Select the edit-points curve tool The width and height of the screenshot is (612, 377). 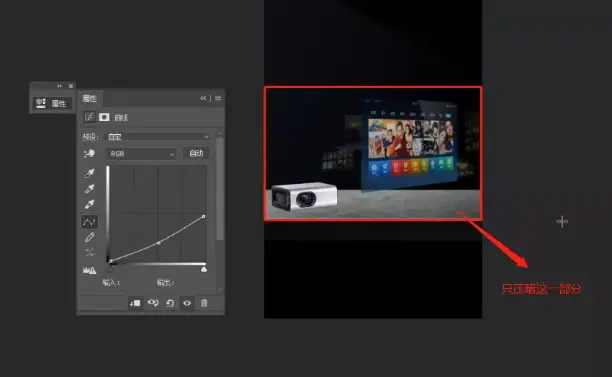coord(89,222)
